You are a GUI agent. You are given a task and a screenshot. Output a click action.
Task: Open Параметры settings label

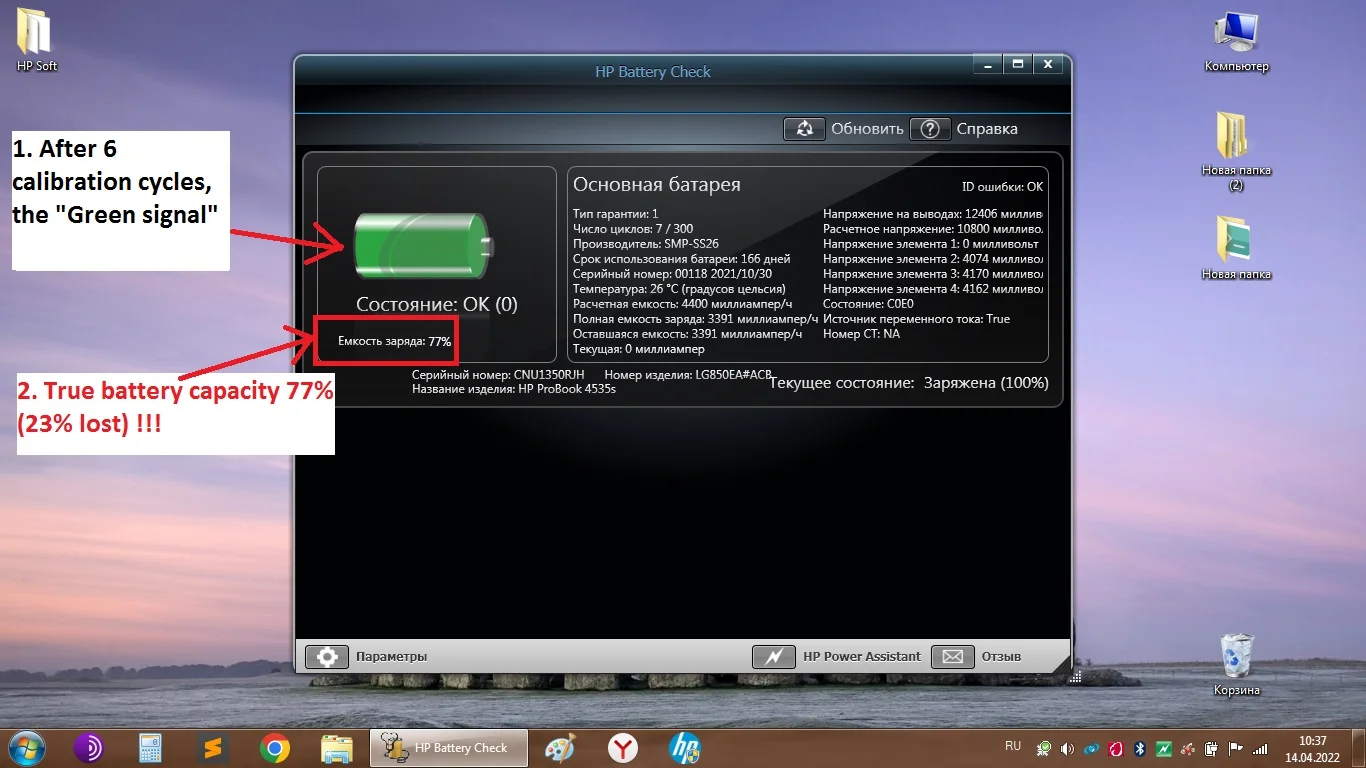[x=391, y=657]
